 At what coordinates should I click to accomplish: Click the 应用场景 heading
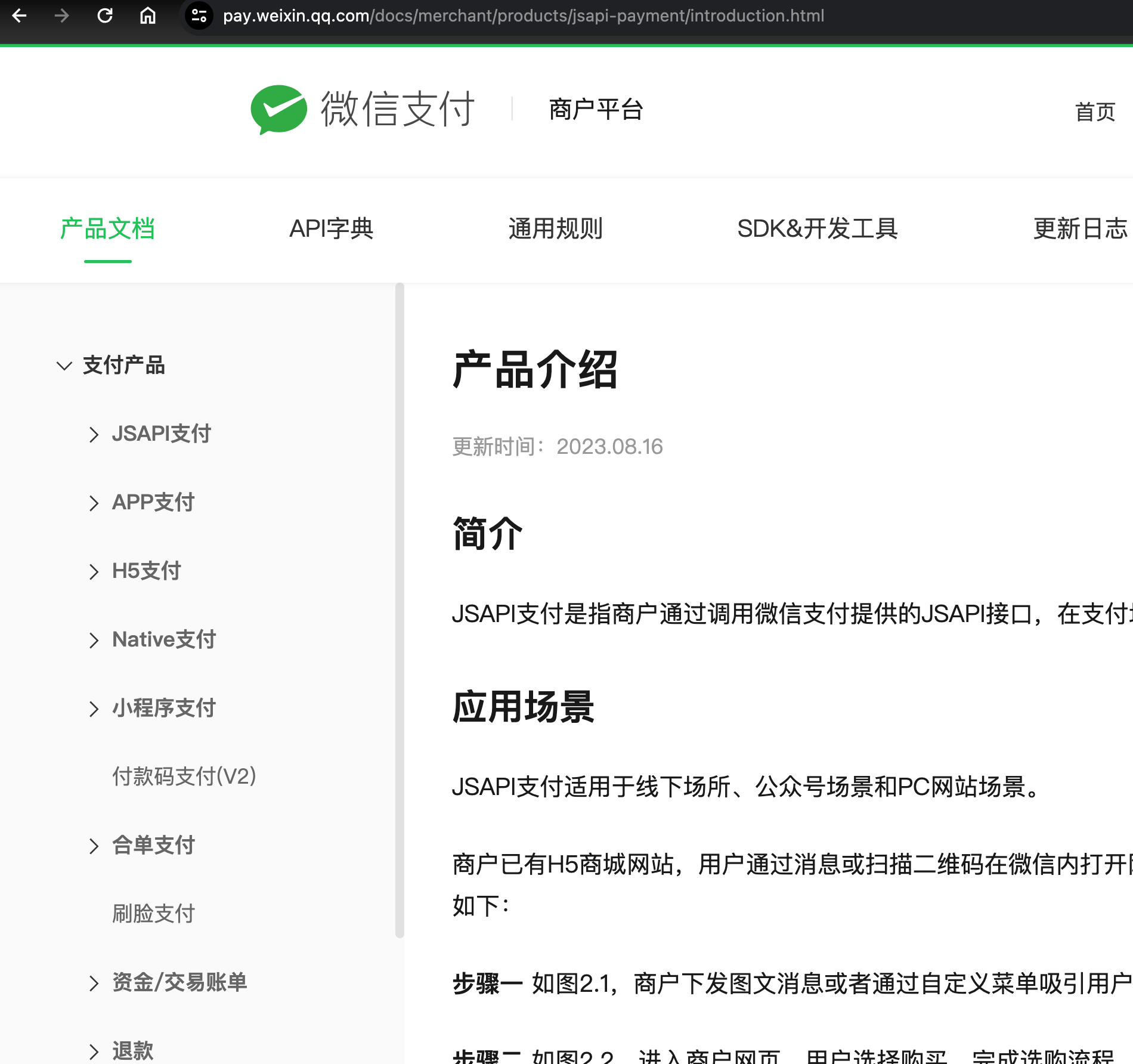[524, 707]
